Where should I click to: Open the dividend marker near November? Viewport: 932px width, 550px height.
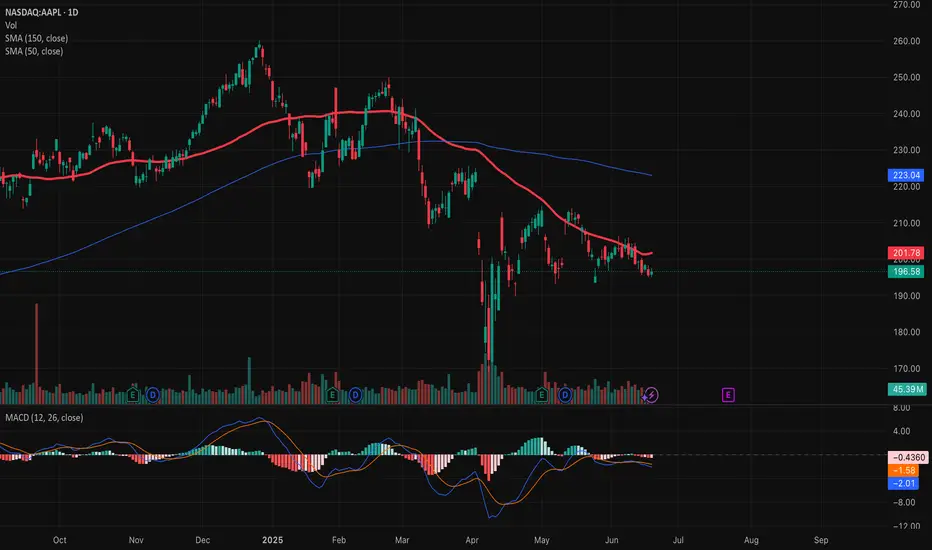pyautogui.click(x=153, y=395)
